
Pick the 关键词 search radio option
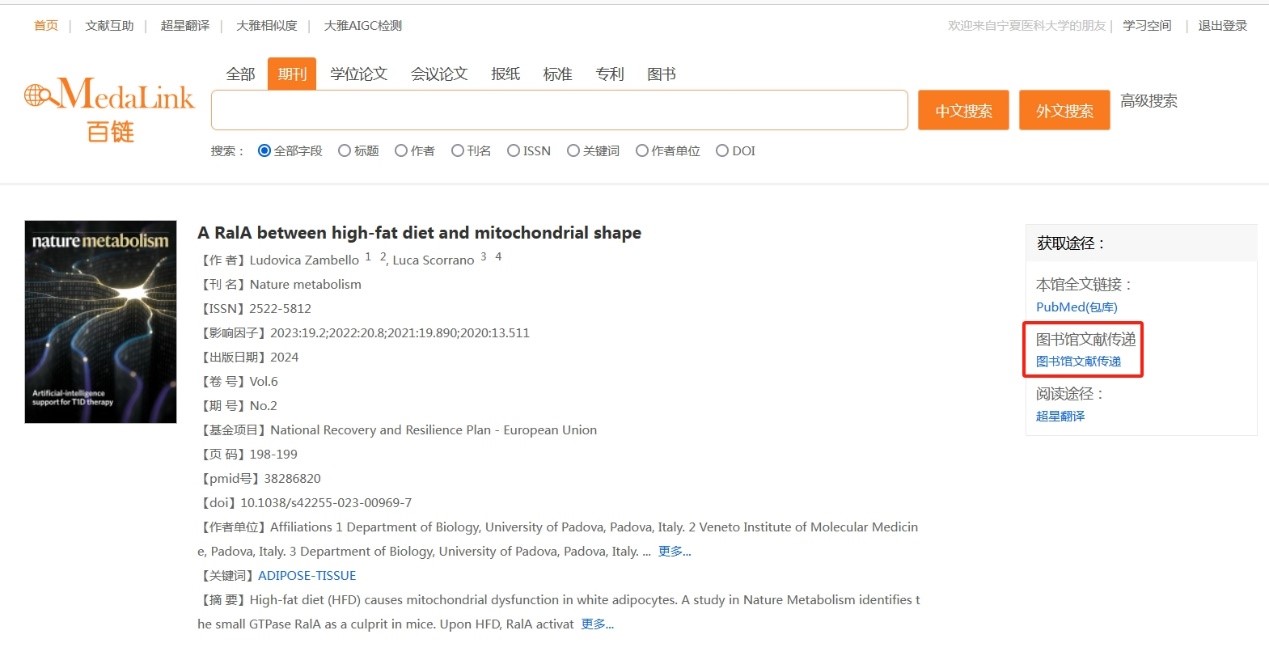pyautogui.click(x=573, y=151)
